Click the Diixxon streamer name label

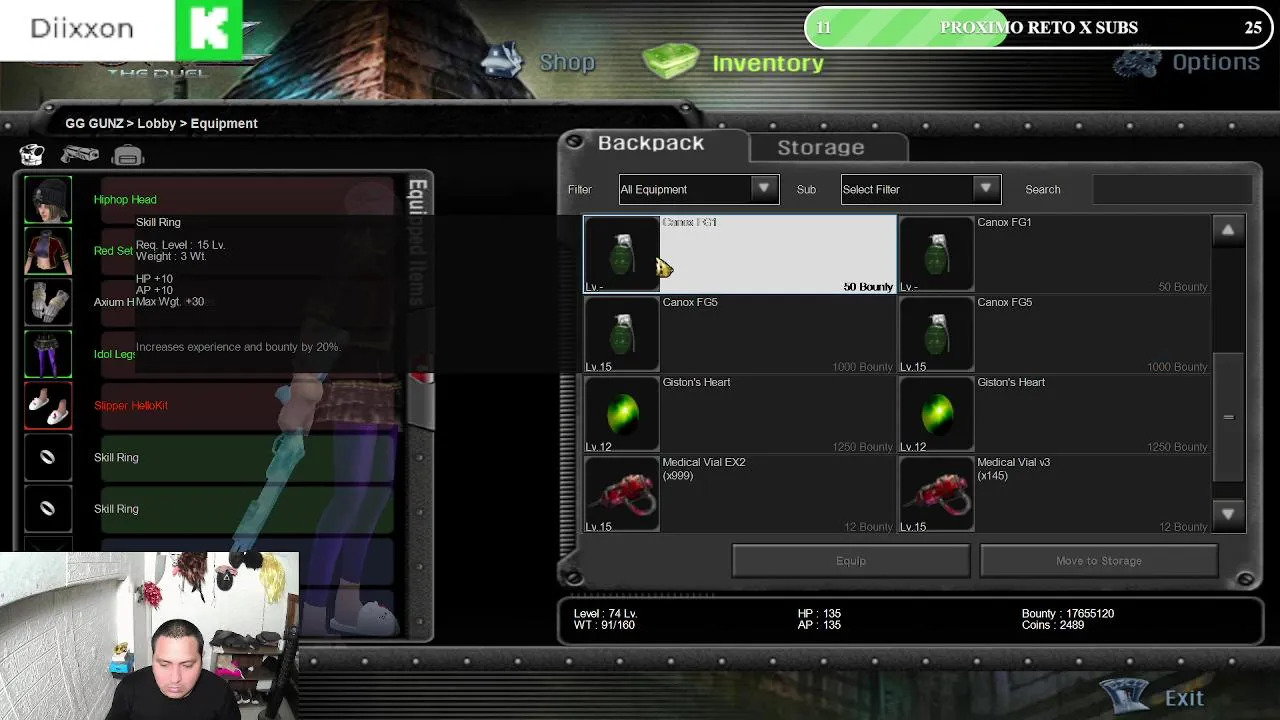(82, 28)
